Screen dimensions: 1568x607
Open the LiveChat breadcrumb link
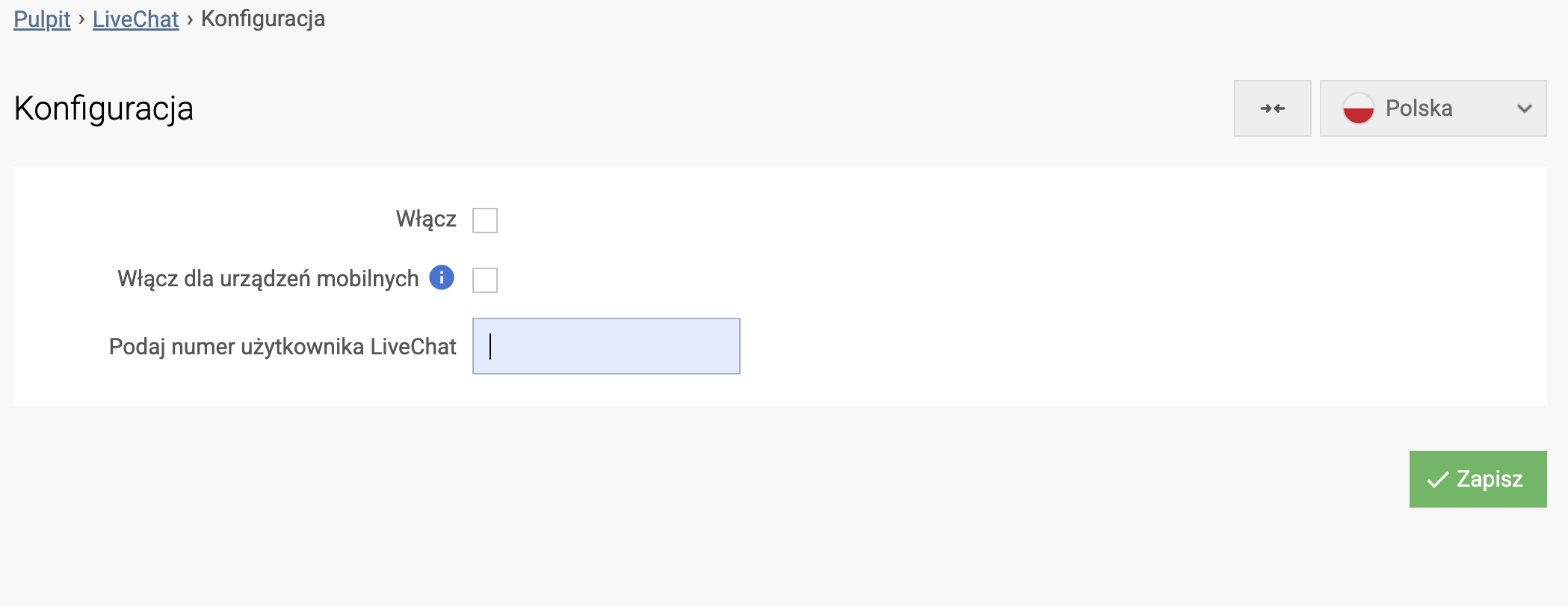pyautogui.click(x=135, y=19)
